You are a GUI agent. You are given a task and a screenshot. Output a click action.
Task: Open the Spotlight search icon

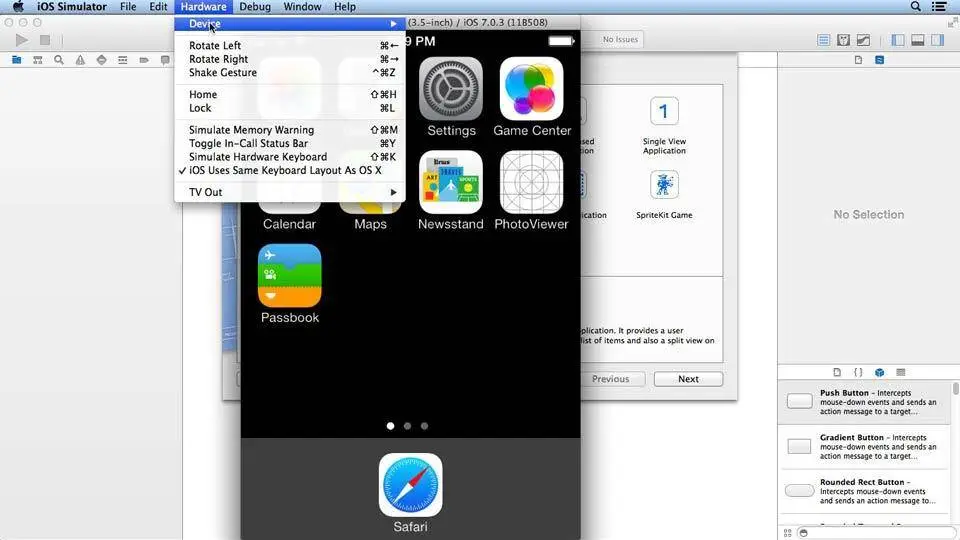tap(915, 7)
